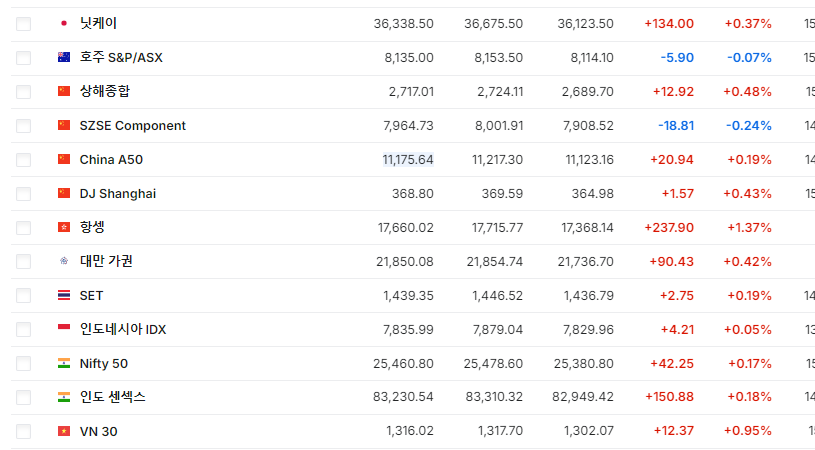Click the Australia flag icon beside 호주 S&P/ASX
Viewport: 815px width, 450px height.
click(64, 57)
